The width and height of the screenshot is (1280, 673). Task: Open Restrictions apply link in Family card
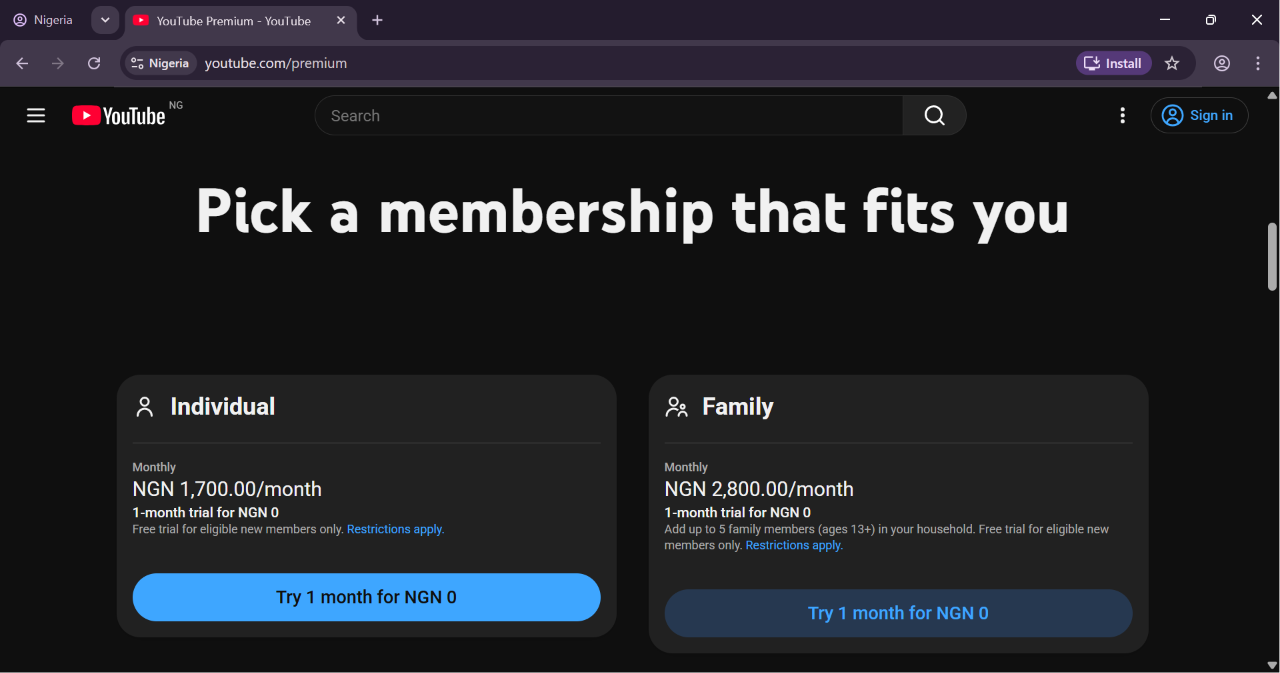tap(795, 546)
